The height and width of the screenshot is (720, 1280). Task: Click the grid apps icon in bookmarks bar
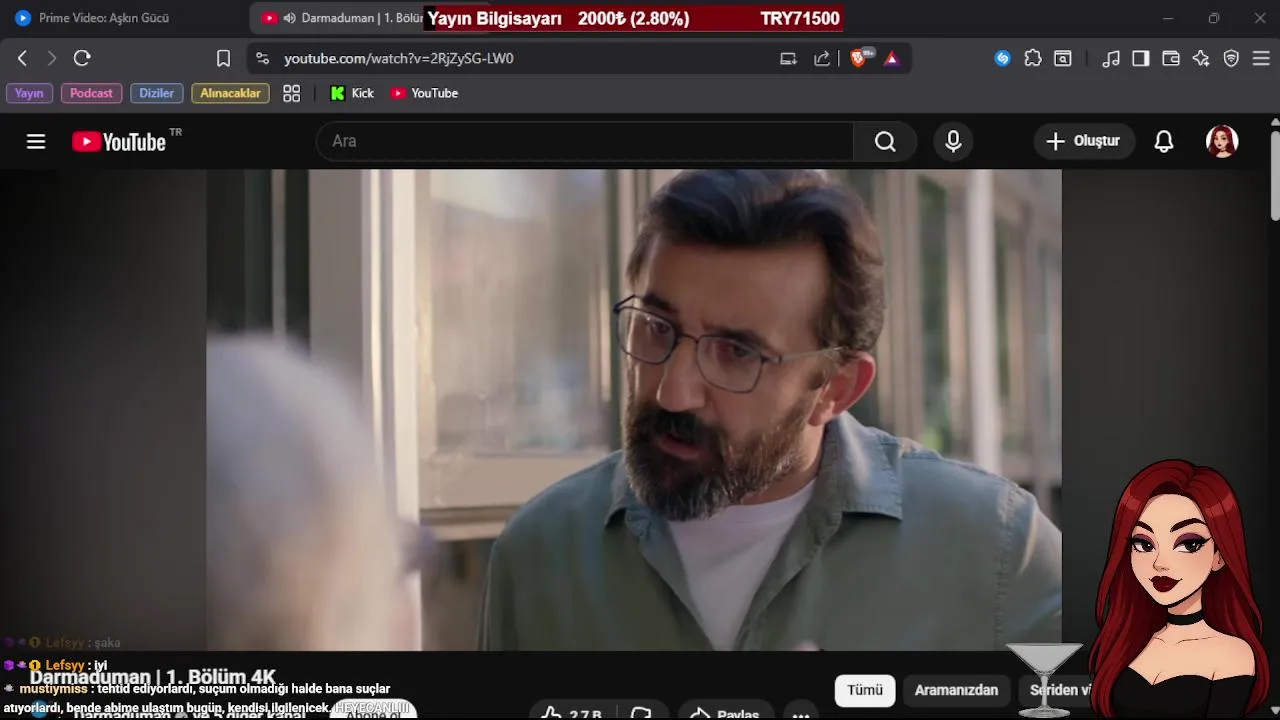(x=291, y=93)
